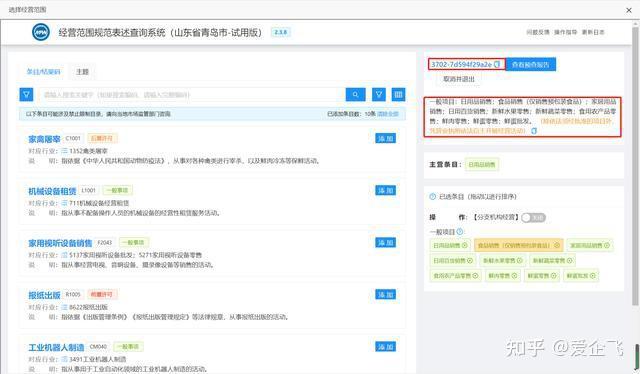Click the help icon beside 一般项目
Screen dimensions: 640x374
pyautogui.click(x=460, y=232)
